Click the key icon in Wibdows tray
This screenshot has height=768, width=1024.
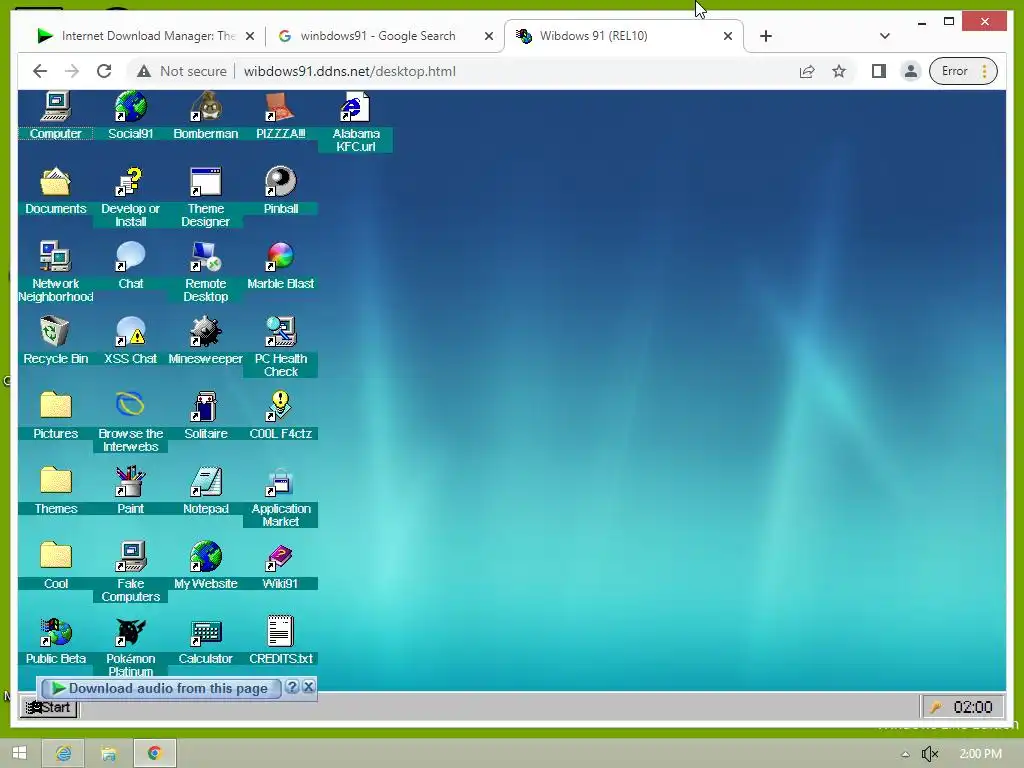pos(936,707)
